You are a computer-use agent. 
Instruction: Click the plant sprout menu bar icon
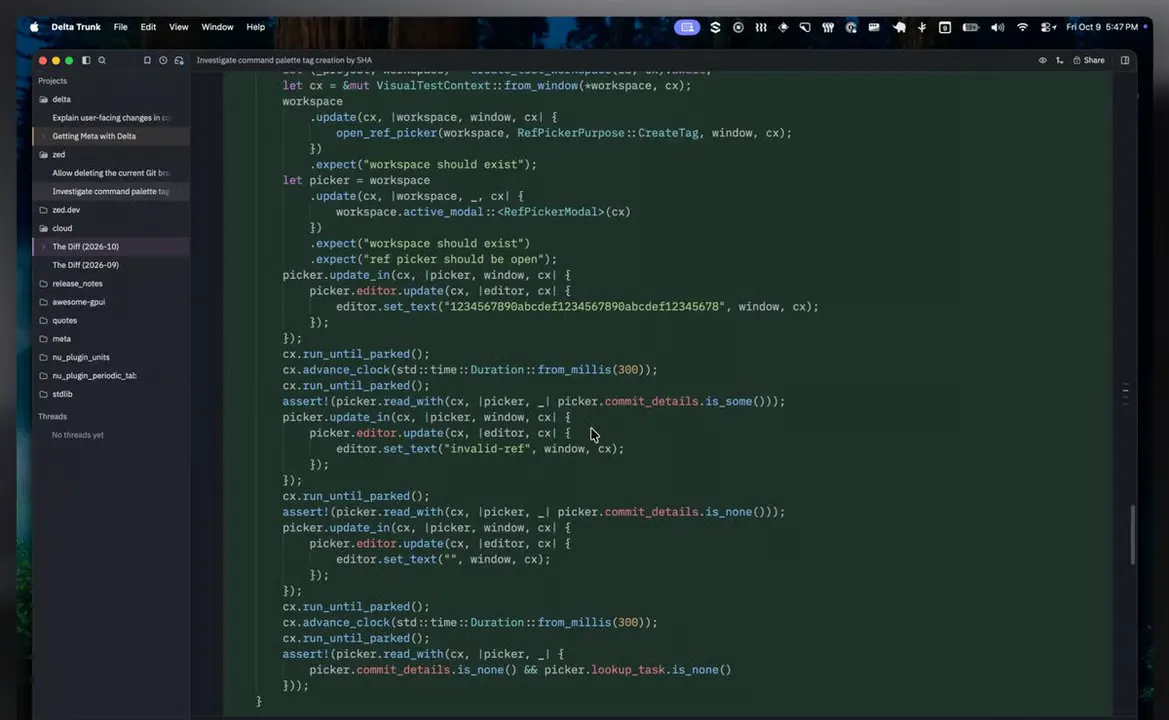pyautogui.click(x=922, y=27)
